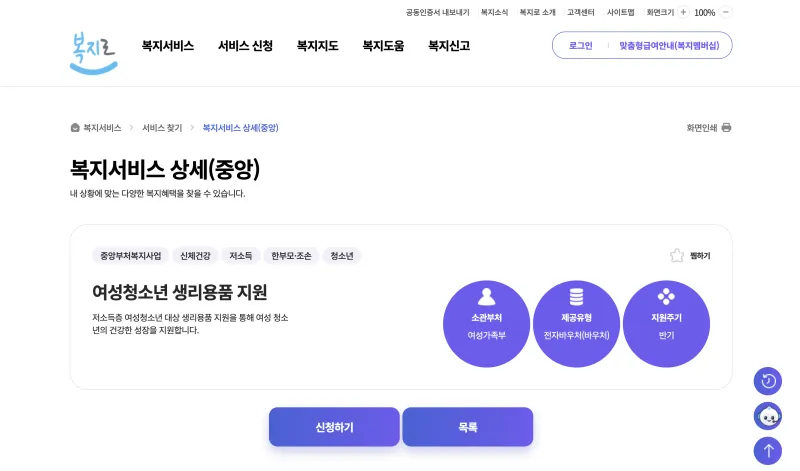
Task: Expand the 복지도움 menu
Action: pyautogui.click(x=383, y=46)
